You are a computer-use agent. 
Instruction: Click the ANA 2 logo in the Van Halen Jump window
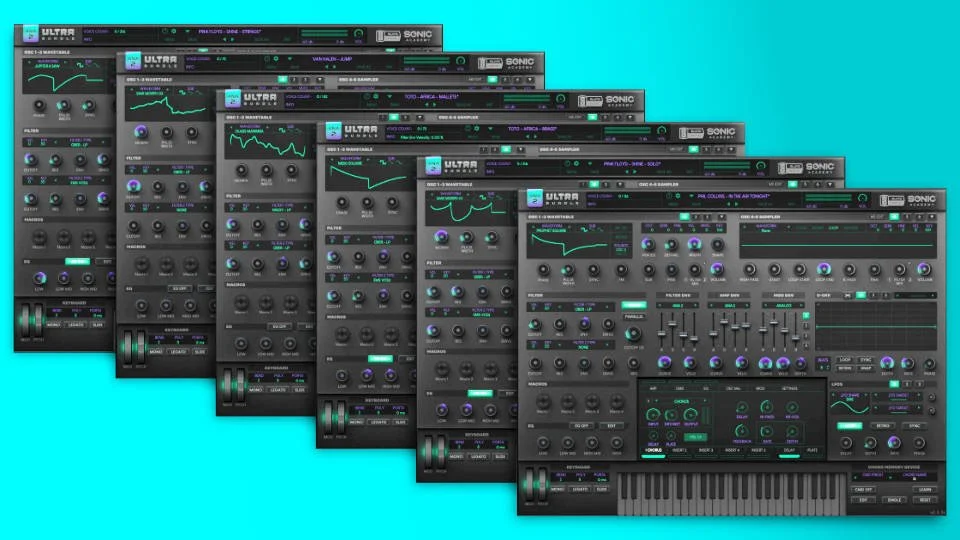[x=133, y=61]
